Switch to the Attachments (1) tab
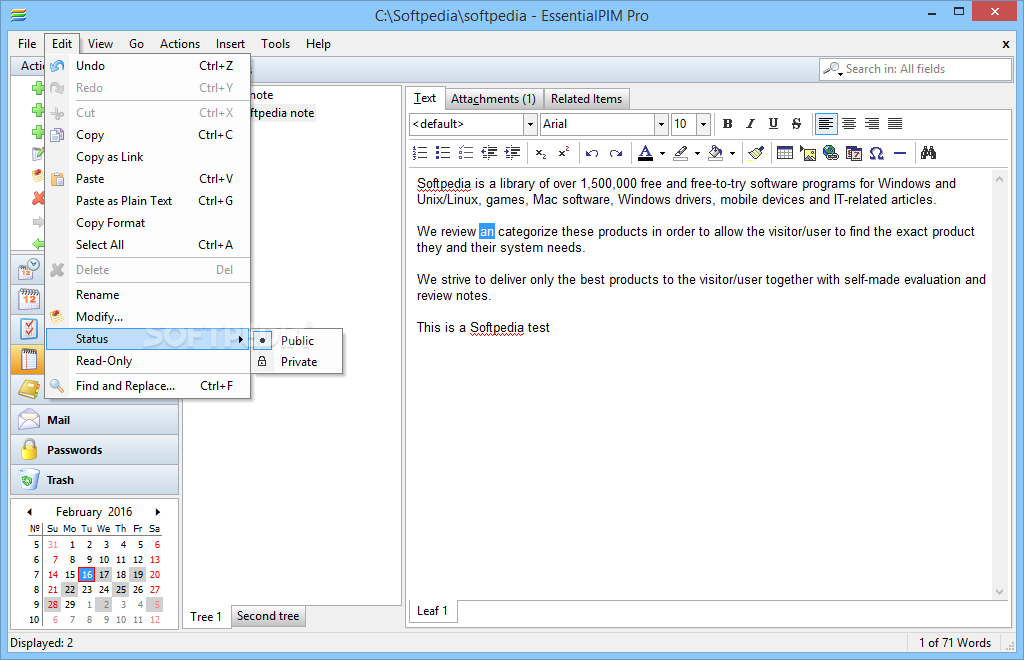1024x660 pixels. click(x=493, y=99)
